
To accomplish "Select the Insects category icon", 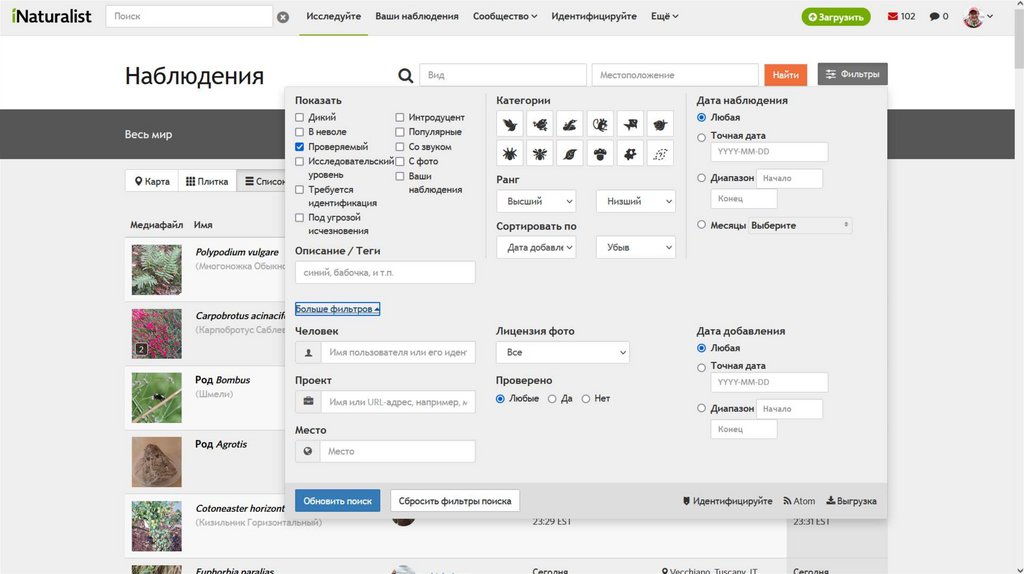I will [x=539, y=154].
